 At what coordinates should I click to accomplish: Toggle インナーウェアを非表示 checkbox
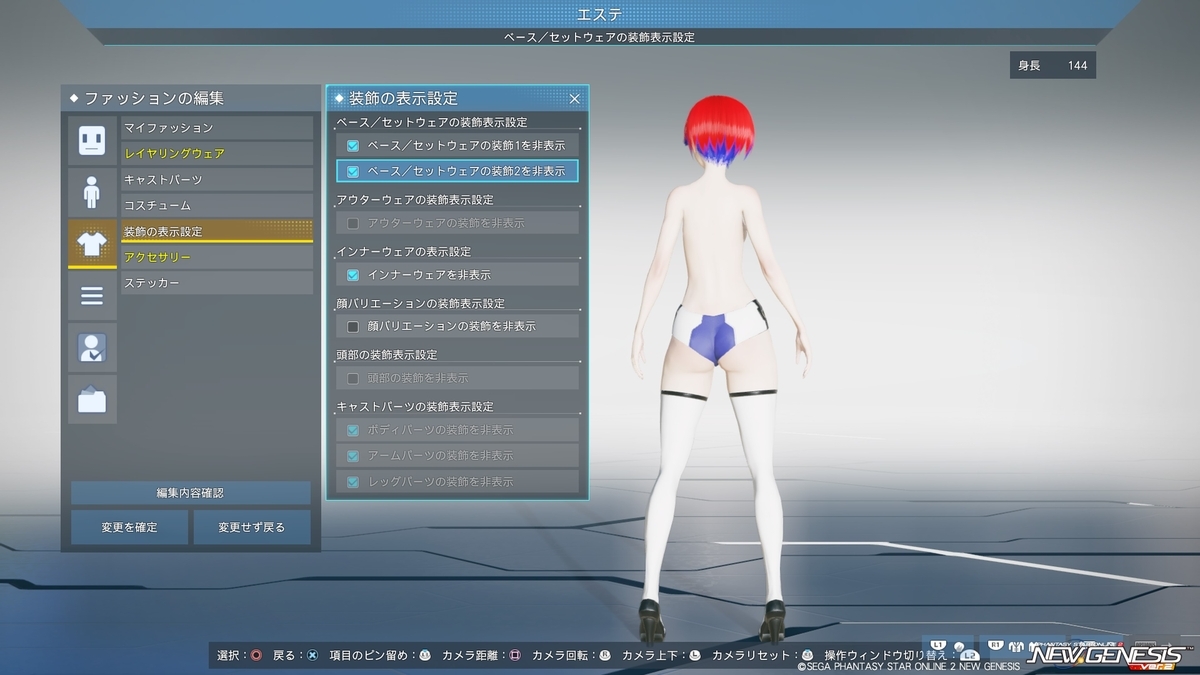pos(353,274)
